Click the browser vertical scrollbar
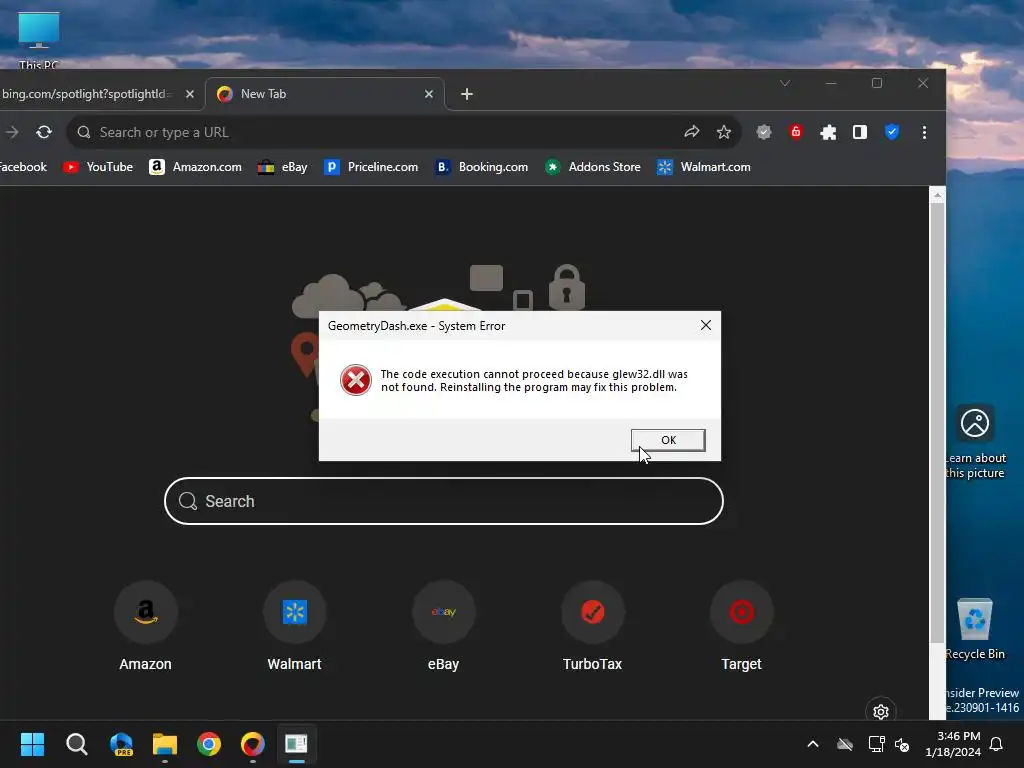Viewport: 1024px width, 768px height. click(937, 423)
